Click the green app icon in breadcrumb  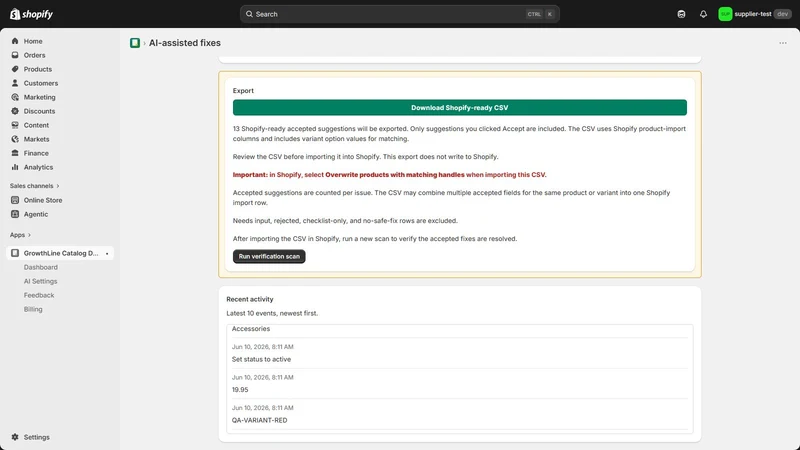(x=135, y=43)
